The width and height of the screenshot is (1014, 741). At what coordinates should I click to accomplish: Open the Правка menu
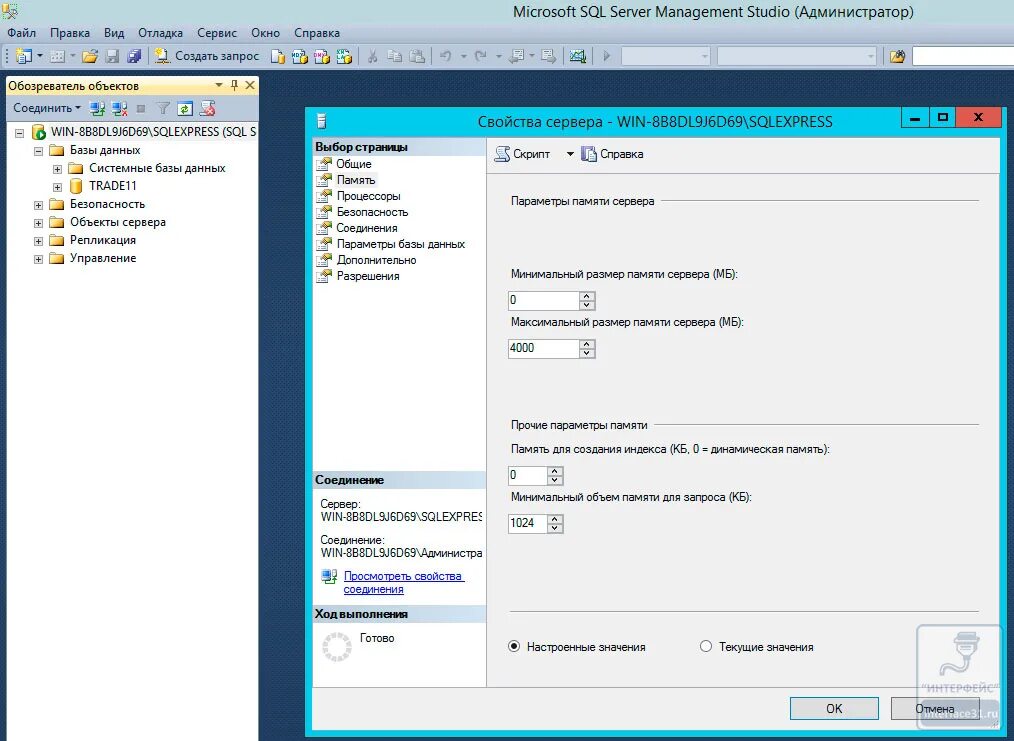tap(70, 33)
